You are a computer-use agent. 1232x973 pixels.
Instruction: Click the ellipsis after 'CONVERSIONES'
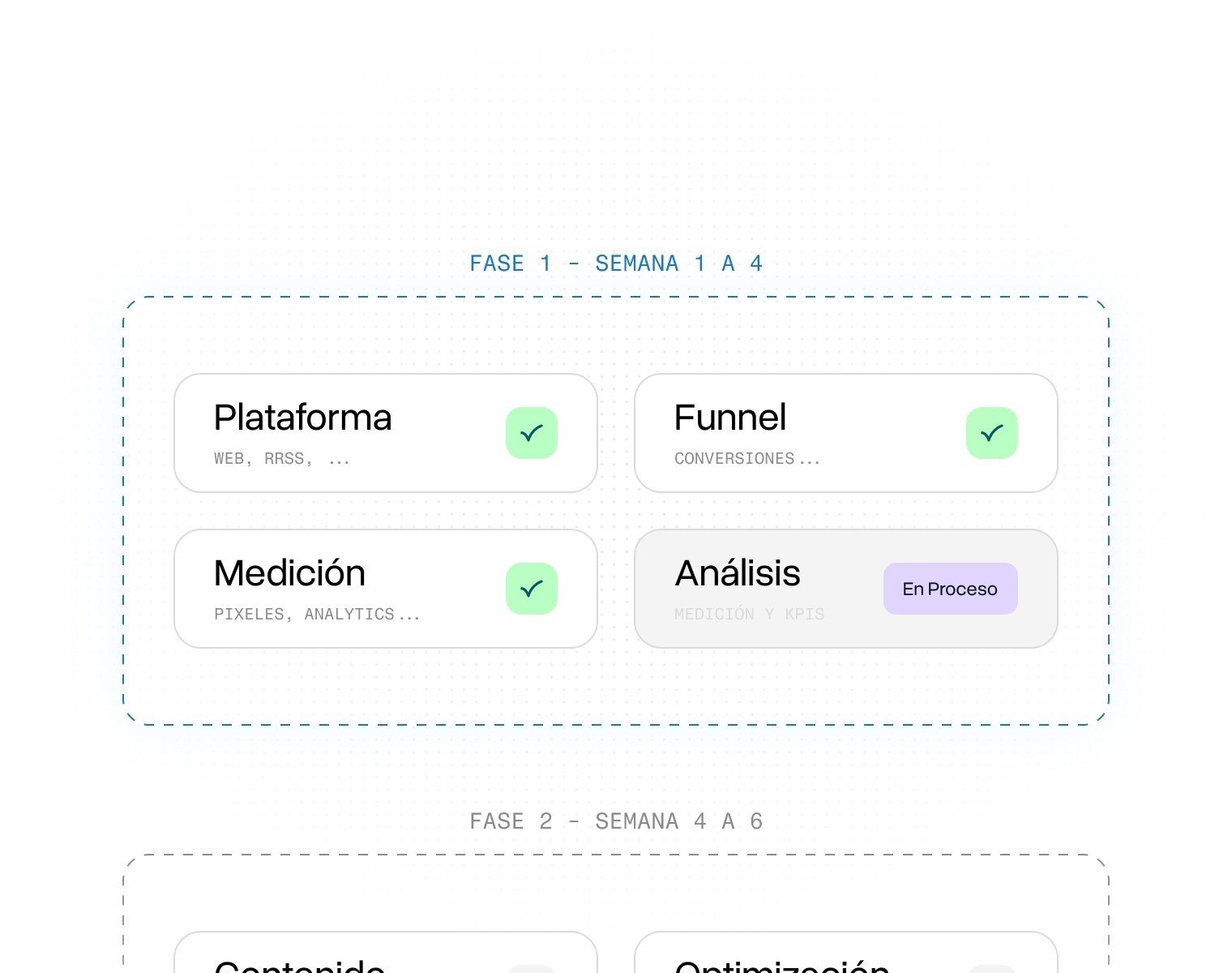810,461
